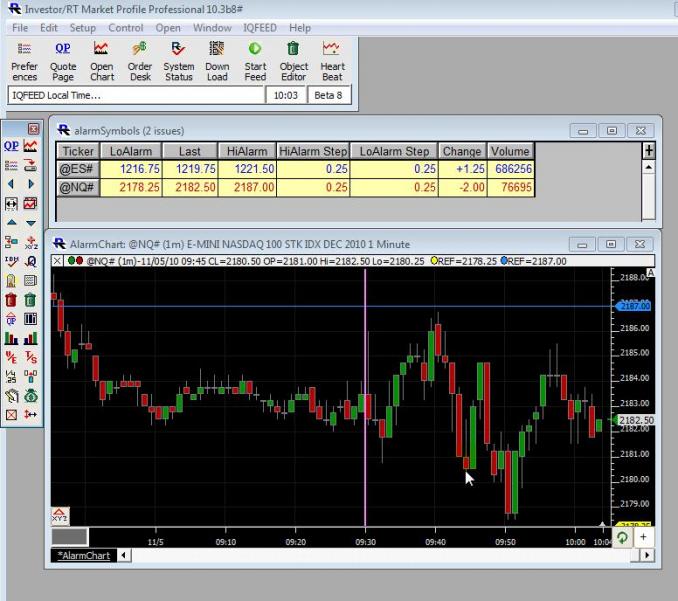
Task: Click the green money bag icon
Action: tap(31, 395)
